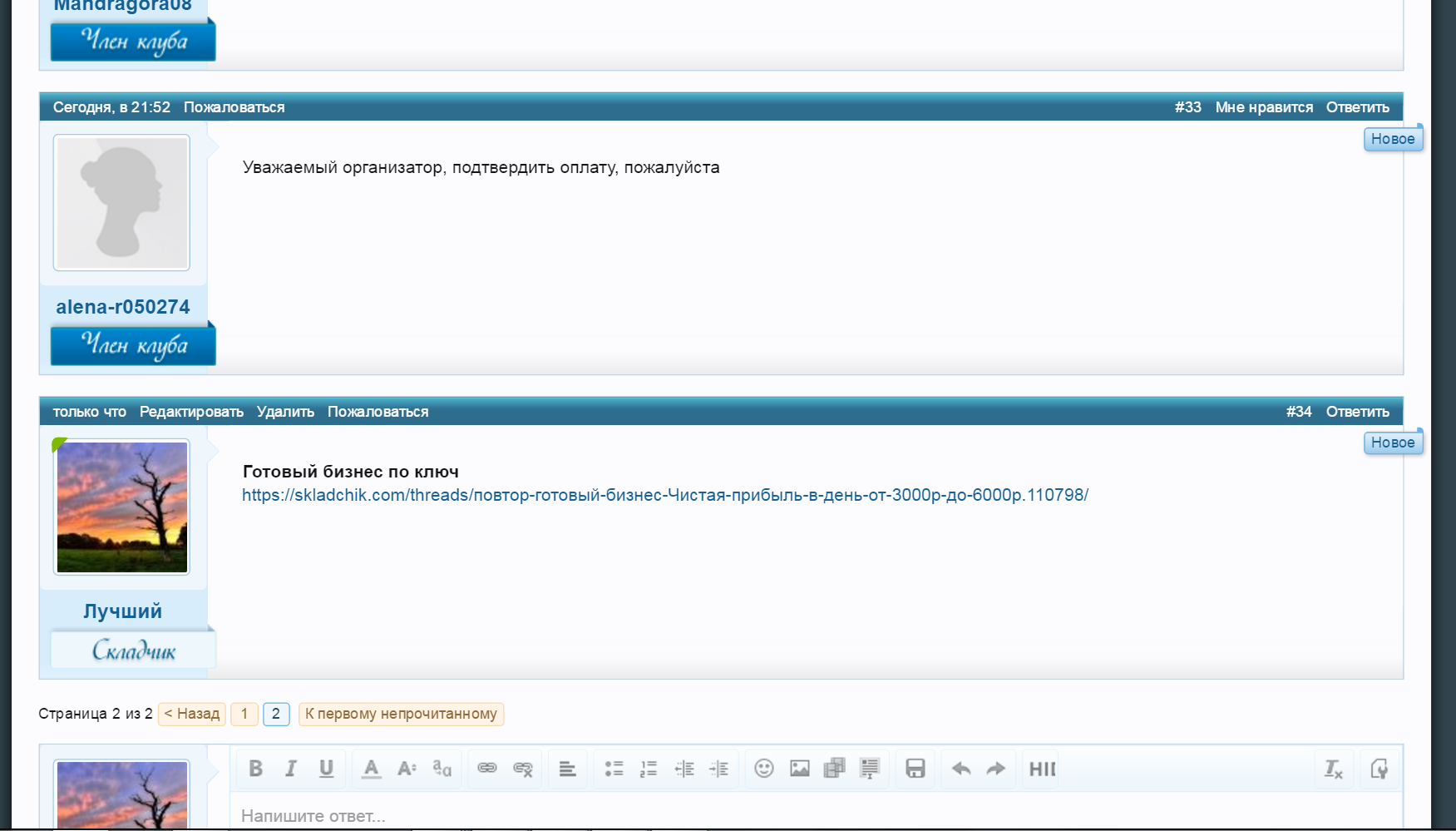Insert an image into the reply
The width and height of the screenshot is (1456, 831).
click(x=799, y=769)
